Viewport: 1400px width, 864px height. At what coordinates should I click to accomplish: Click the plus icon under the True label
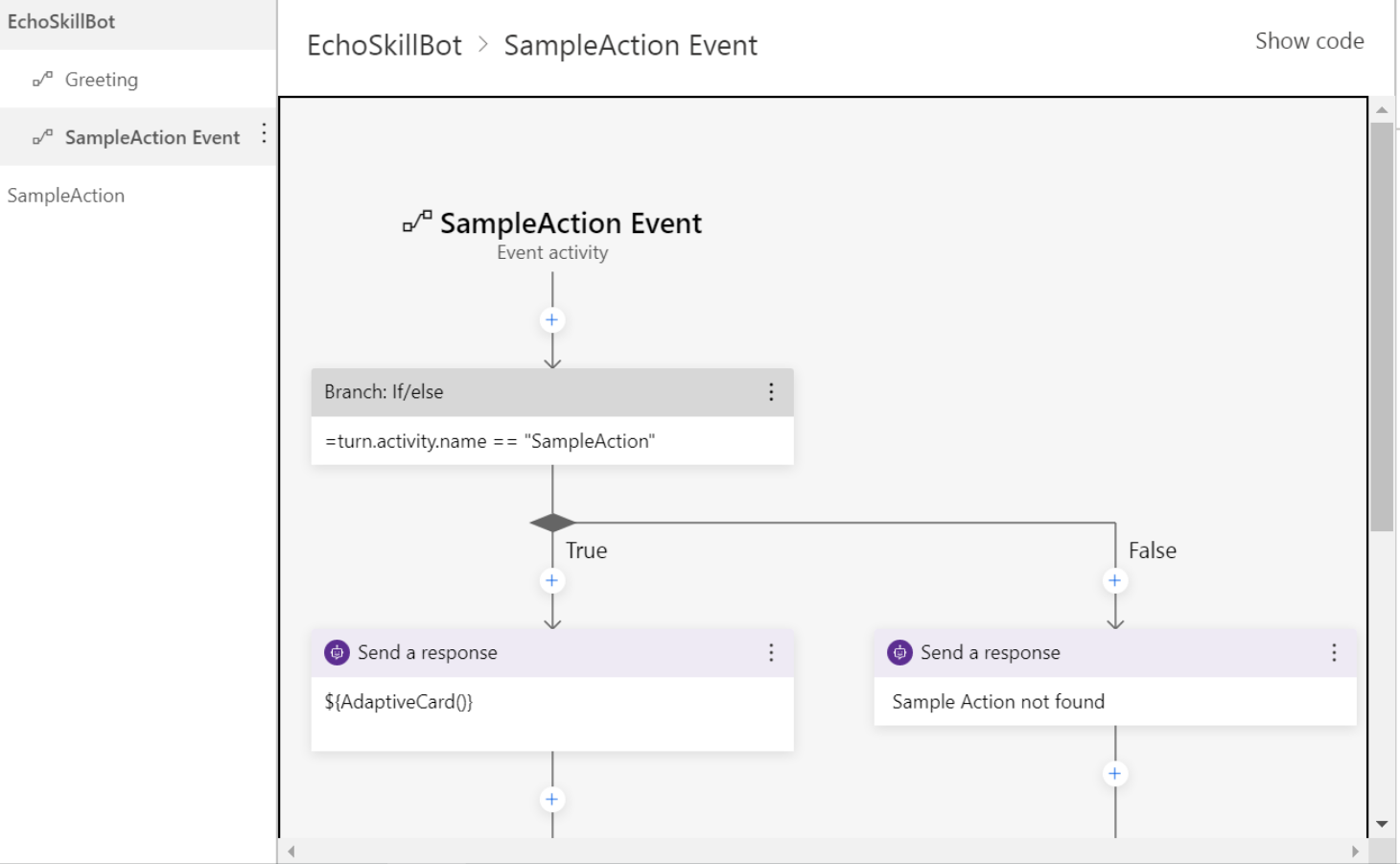click(x=551, y=580)
